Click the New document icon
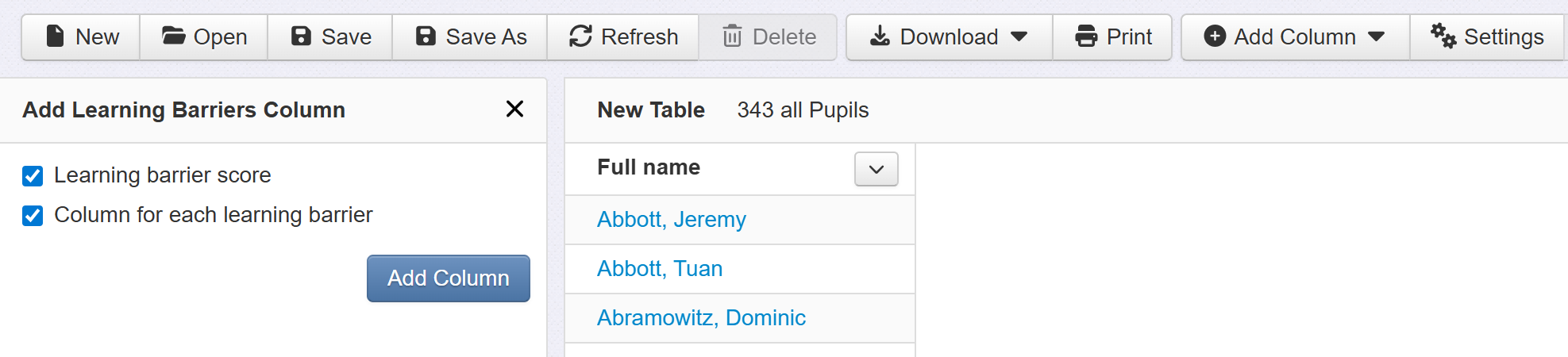 (55, 36)
